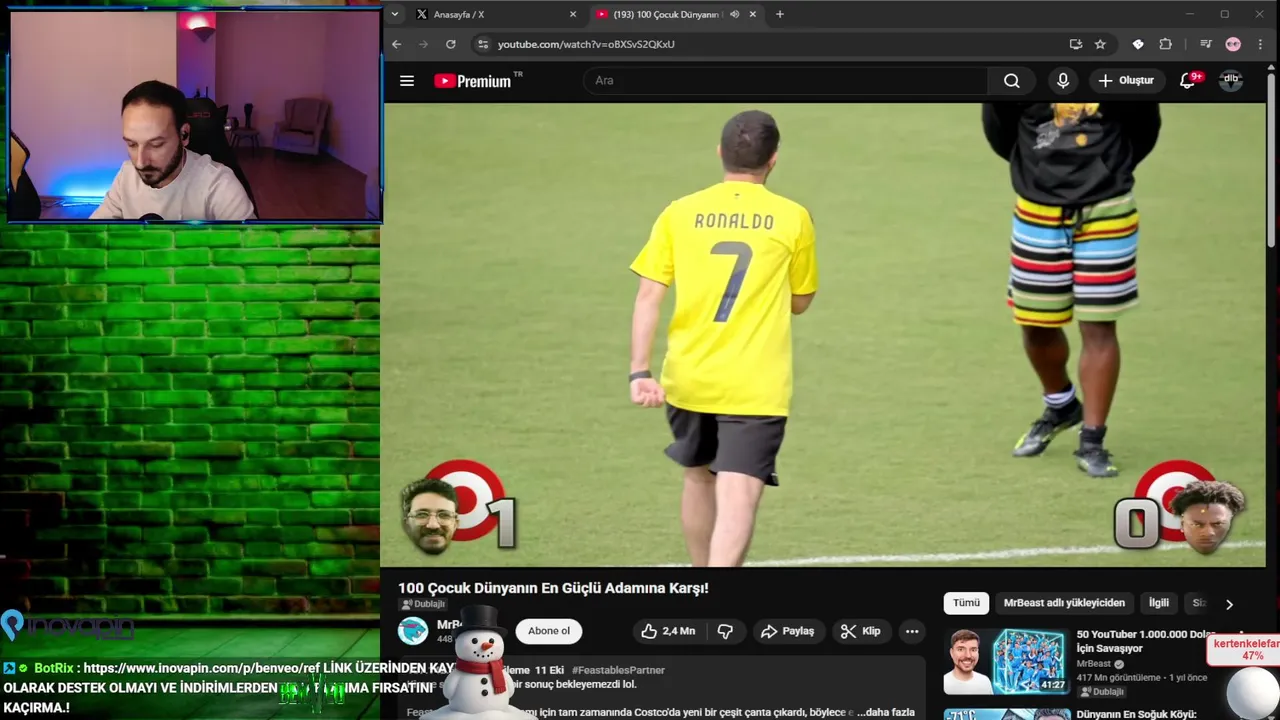Like the video with 2,4 Mn
This screenshot has height=720, width=1280.
[x=668, y=631]
